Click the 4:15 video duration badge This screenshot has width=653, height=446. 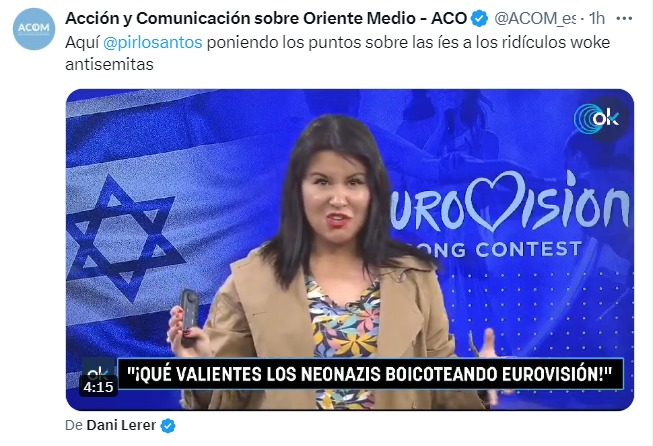coord(98,387)
